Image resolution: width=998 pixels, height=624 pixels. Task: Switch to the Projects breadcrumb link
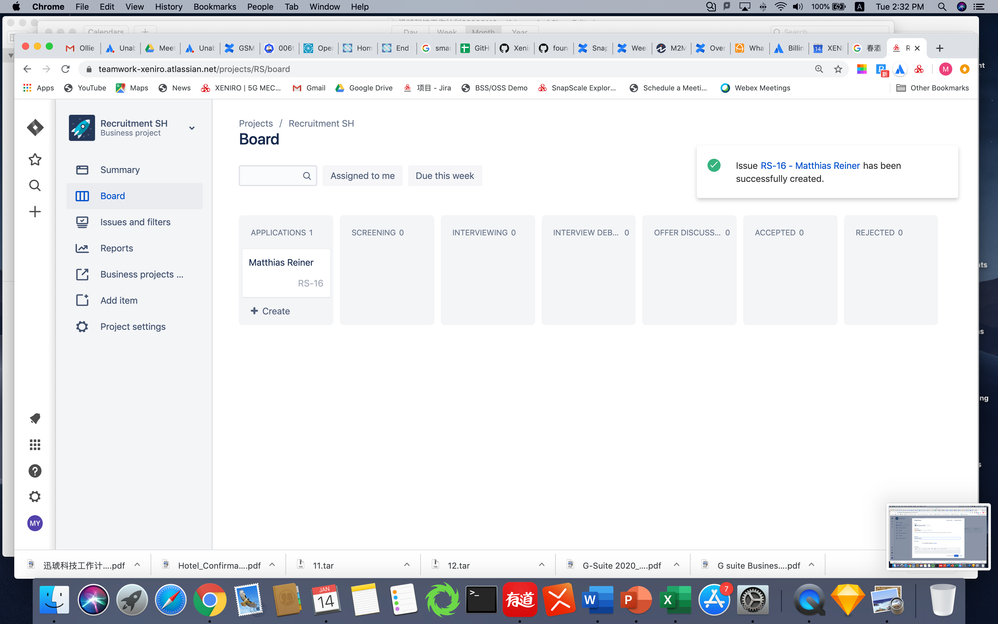point(256,123)
